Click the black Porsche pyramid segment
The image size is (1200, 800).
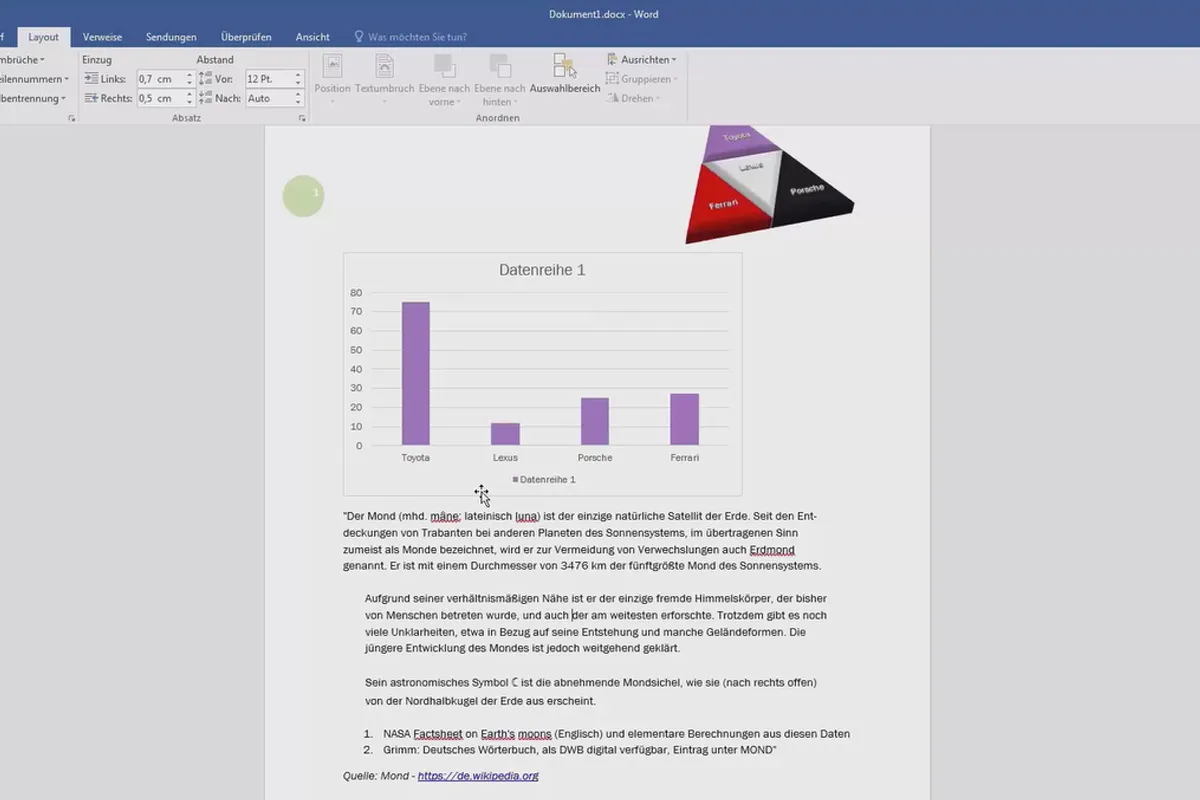click(x=810, y=188)
